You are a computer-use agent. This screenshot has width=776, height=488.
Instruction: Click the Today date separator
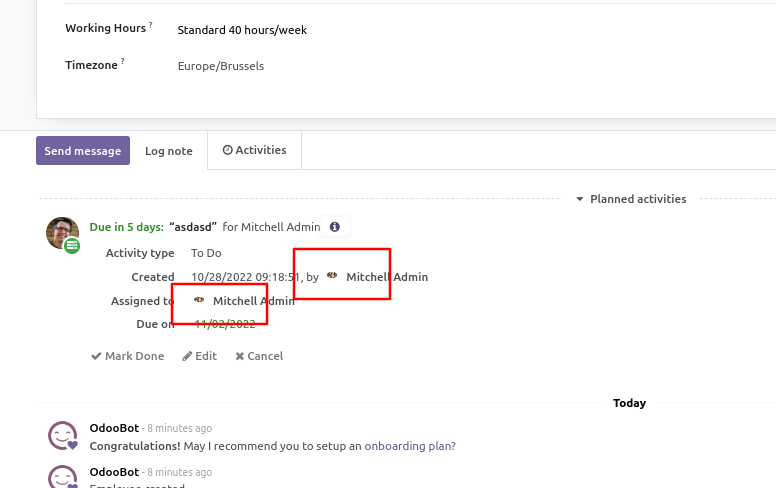coord(629,403)
